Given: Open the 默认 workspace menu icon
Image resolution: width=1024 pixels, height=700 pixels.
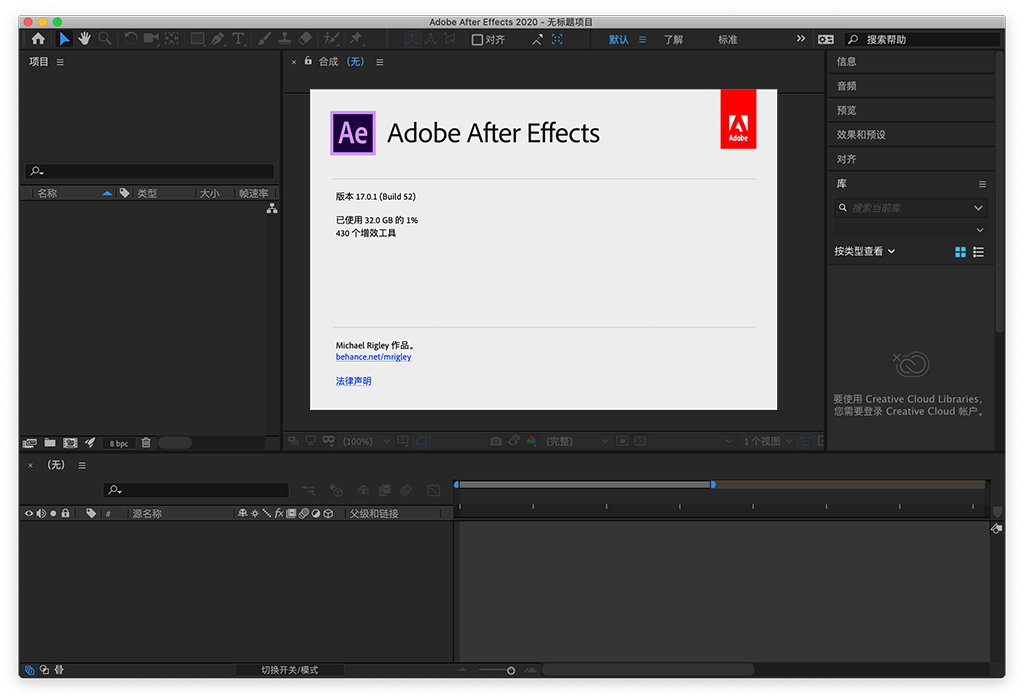Looking at the screenshot, I should pyautogui.click(x=643, y=40).
